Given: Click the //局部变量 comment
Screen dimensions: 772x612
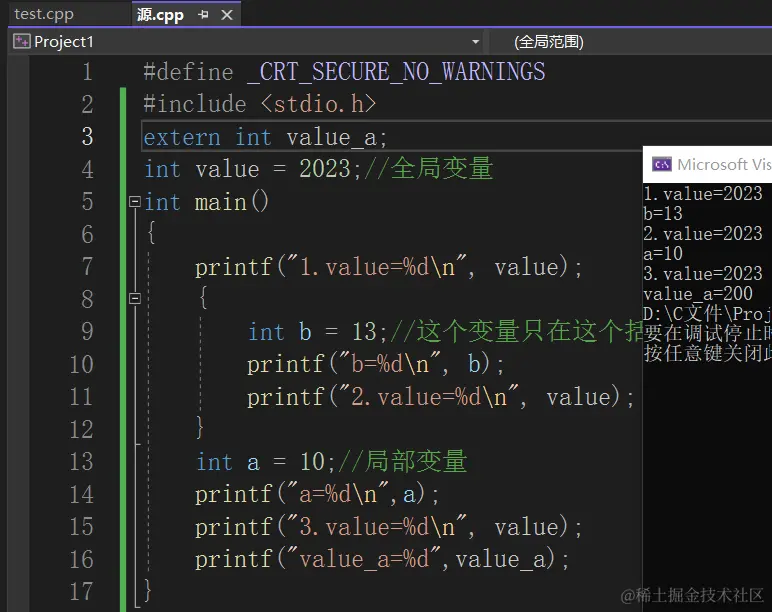Looking at the screenshot, I should tap(402, 462).
